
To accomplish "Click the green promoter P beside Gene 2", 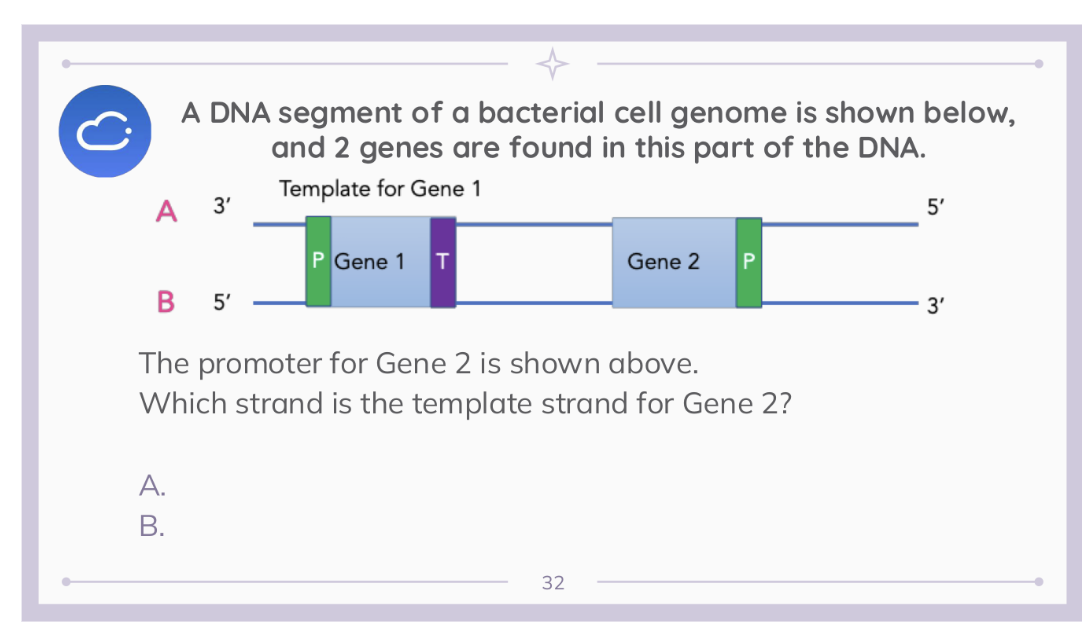I will click(x=749, y=262).
